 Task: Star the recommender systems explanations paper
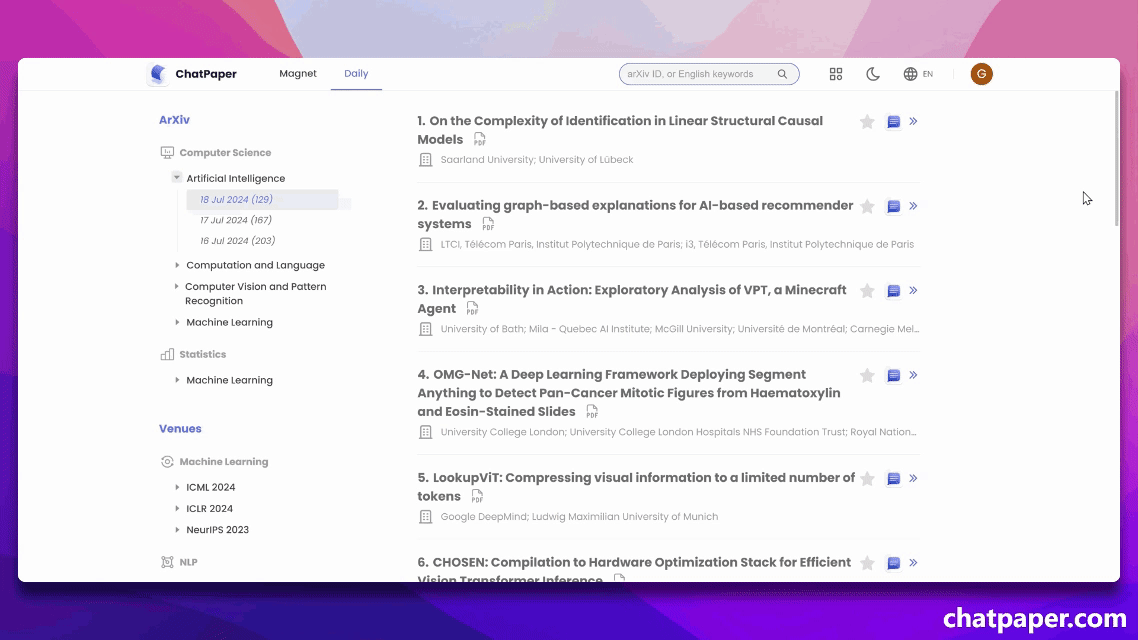point(867,205)
